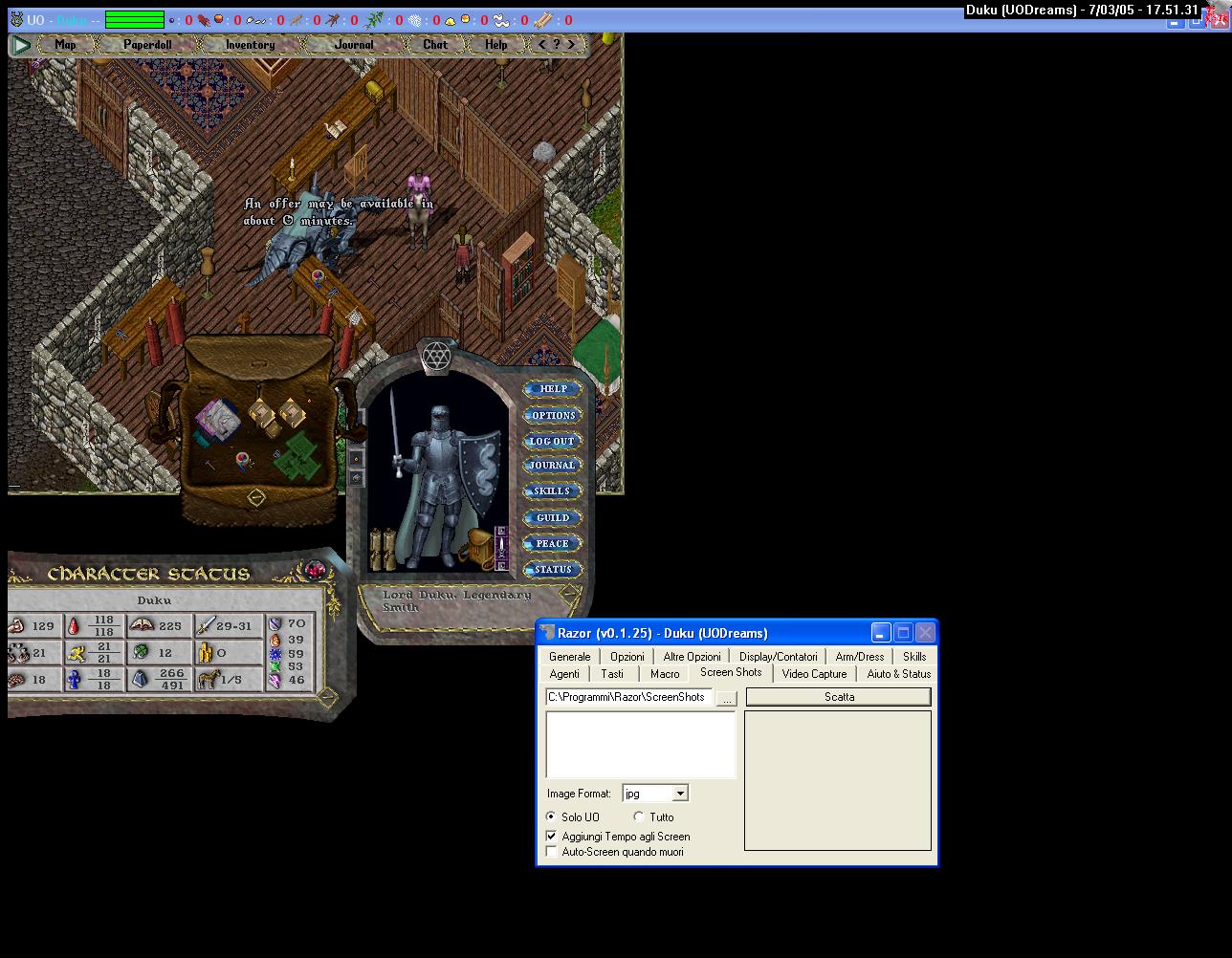
Task: Click the 'Lord Duku, Legendary Smith' title text
Action: click(x=456, y=600)
